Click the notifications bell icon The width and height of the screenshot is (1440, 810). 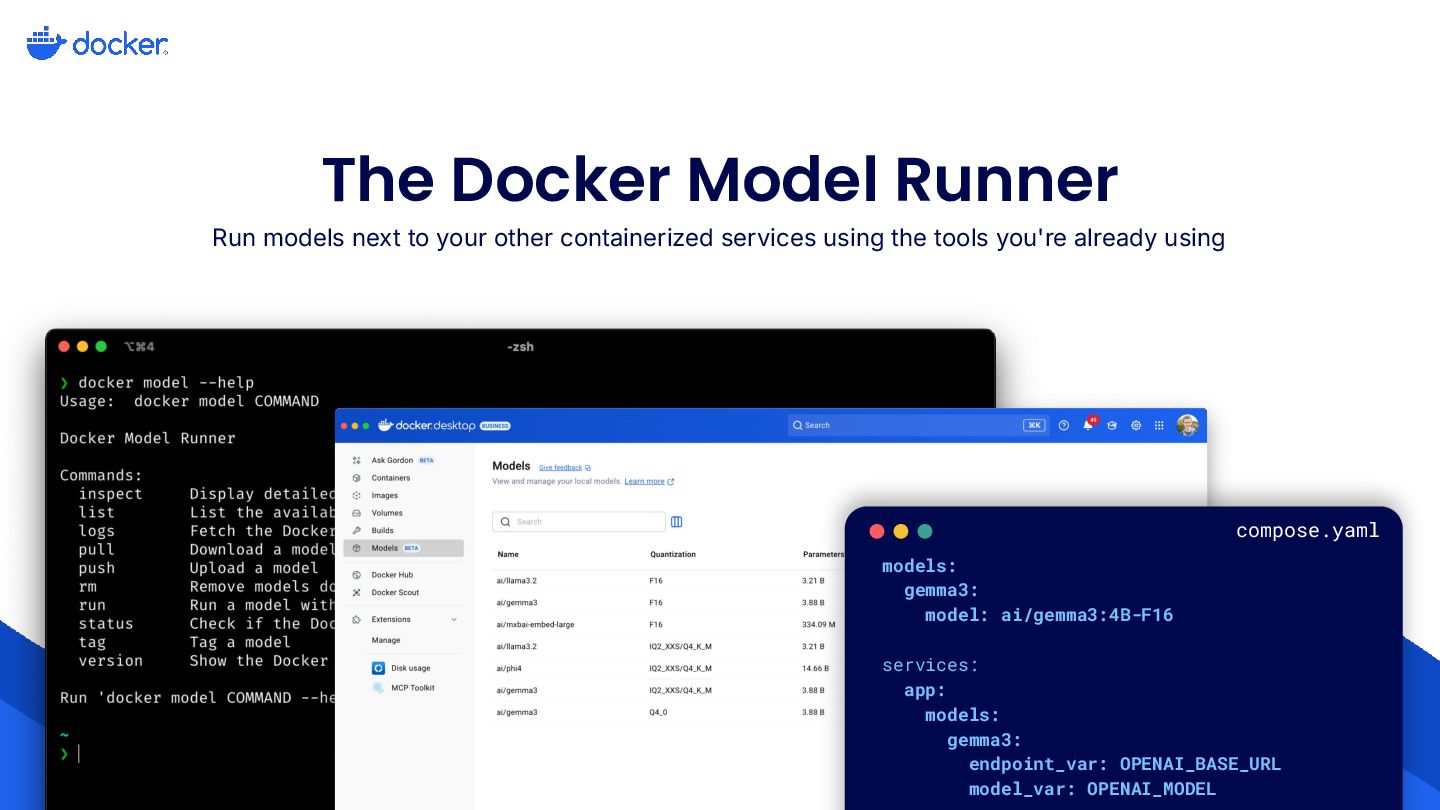coord(1088,425)
